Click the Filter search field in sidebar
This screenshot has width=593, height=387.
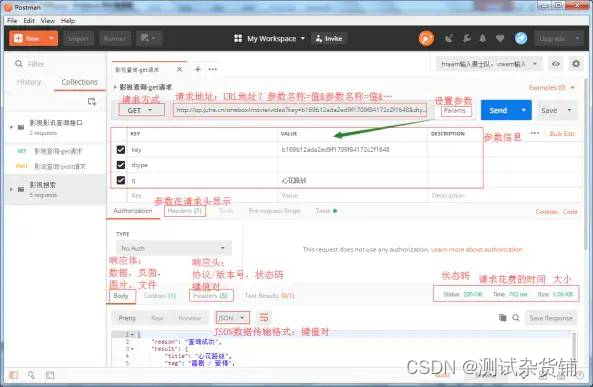pos(57,64)
